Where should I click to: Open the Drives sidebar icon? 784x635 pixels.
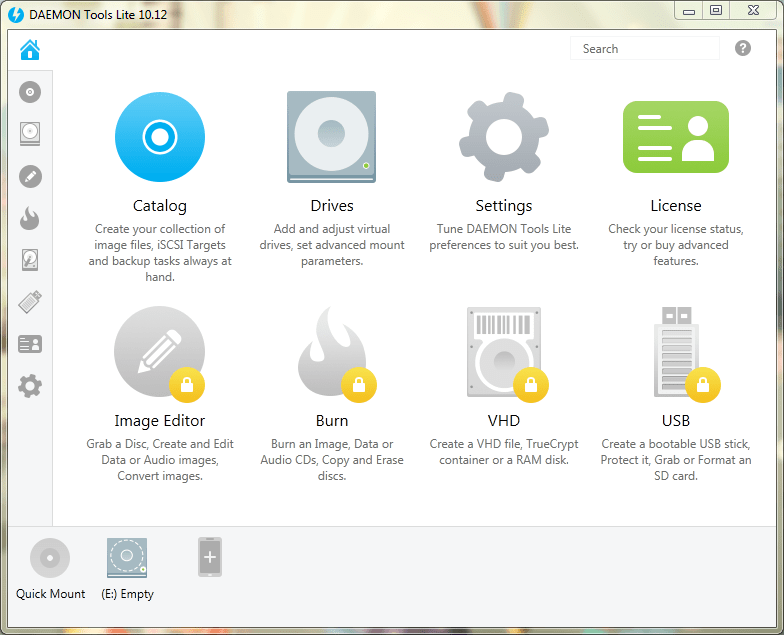click(x=30, y=134)
